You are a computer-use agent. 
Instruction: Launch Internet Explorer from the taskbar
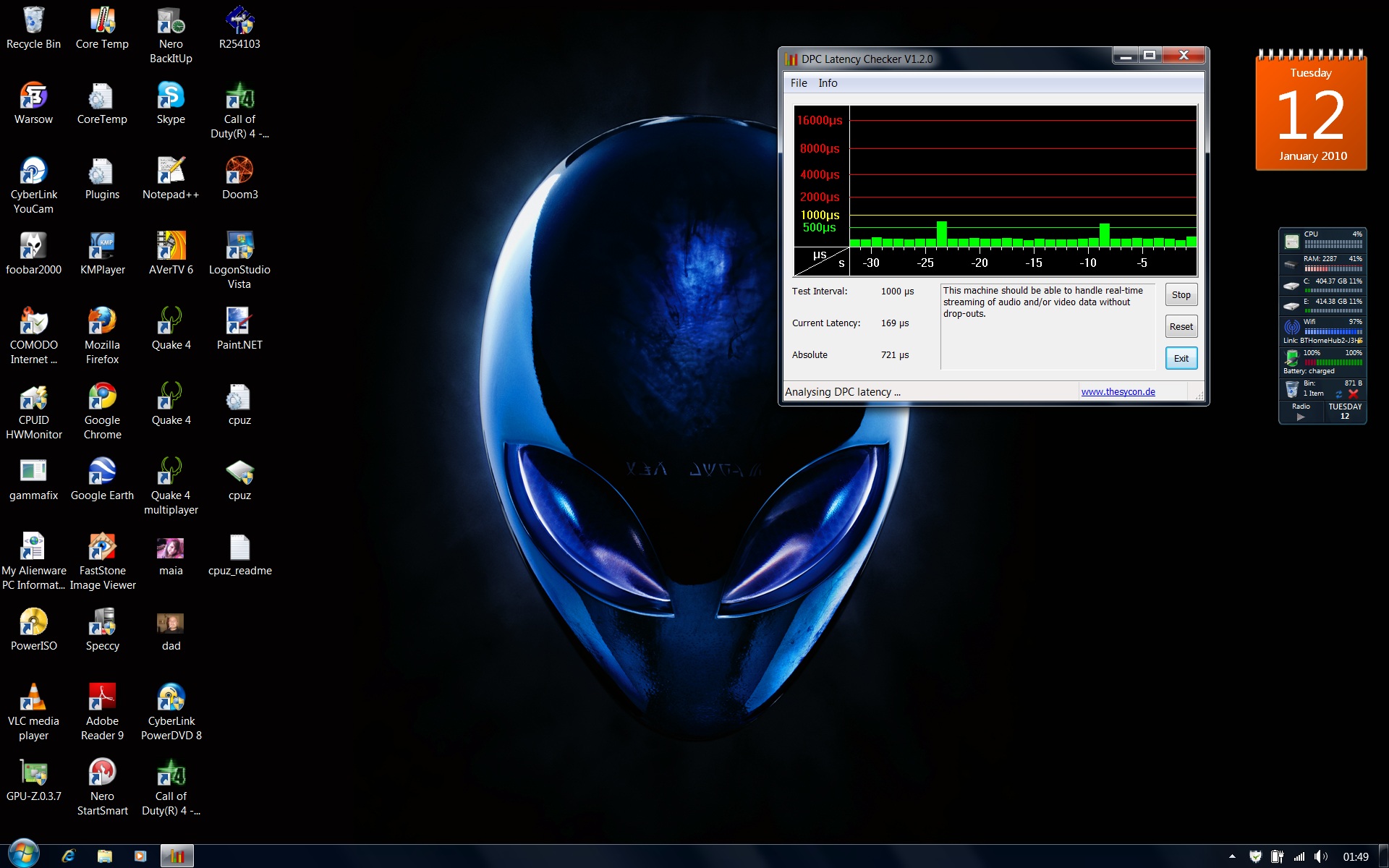click(x=69, y=856)
